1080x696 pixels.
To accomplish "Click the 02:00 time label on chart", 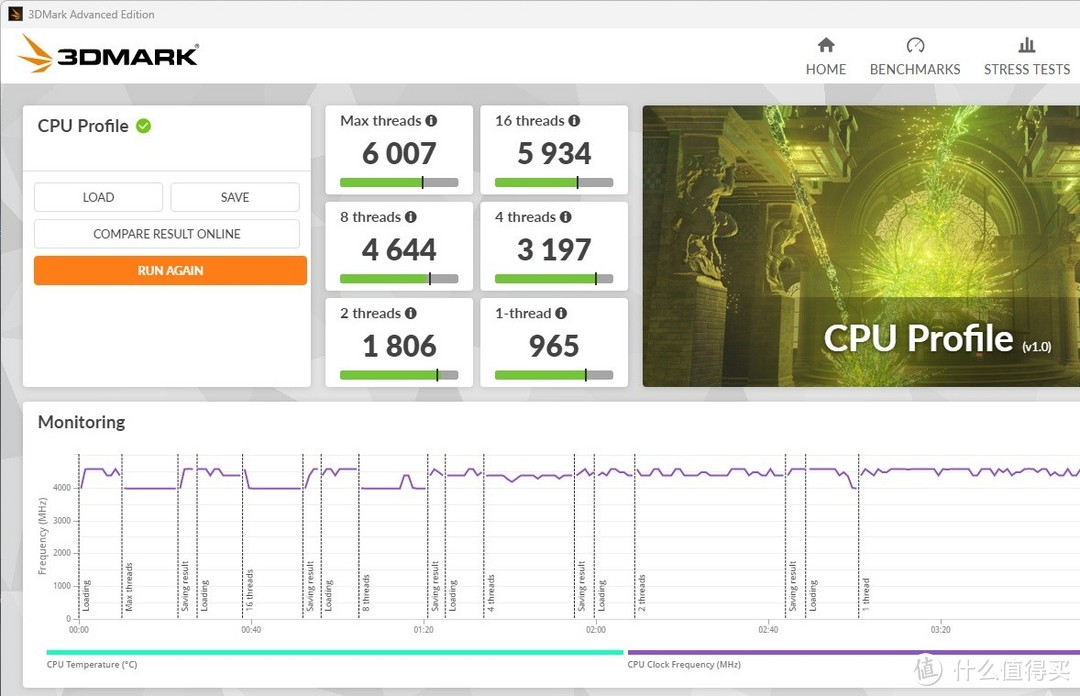I will (596, 630).
